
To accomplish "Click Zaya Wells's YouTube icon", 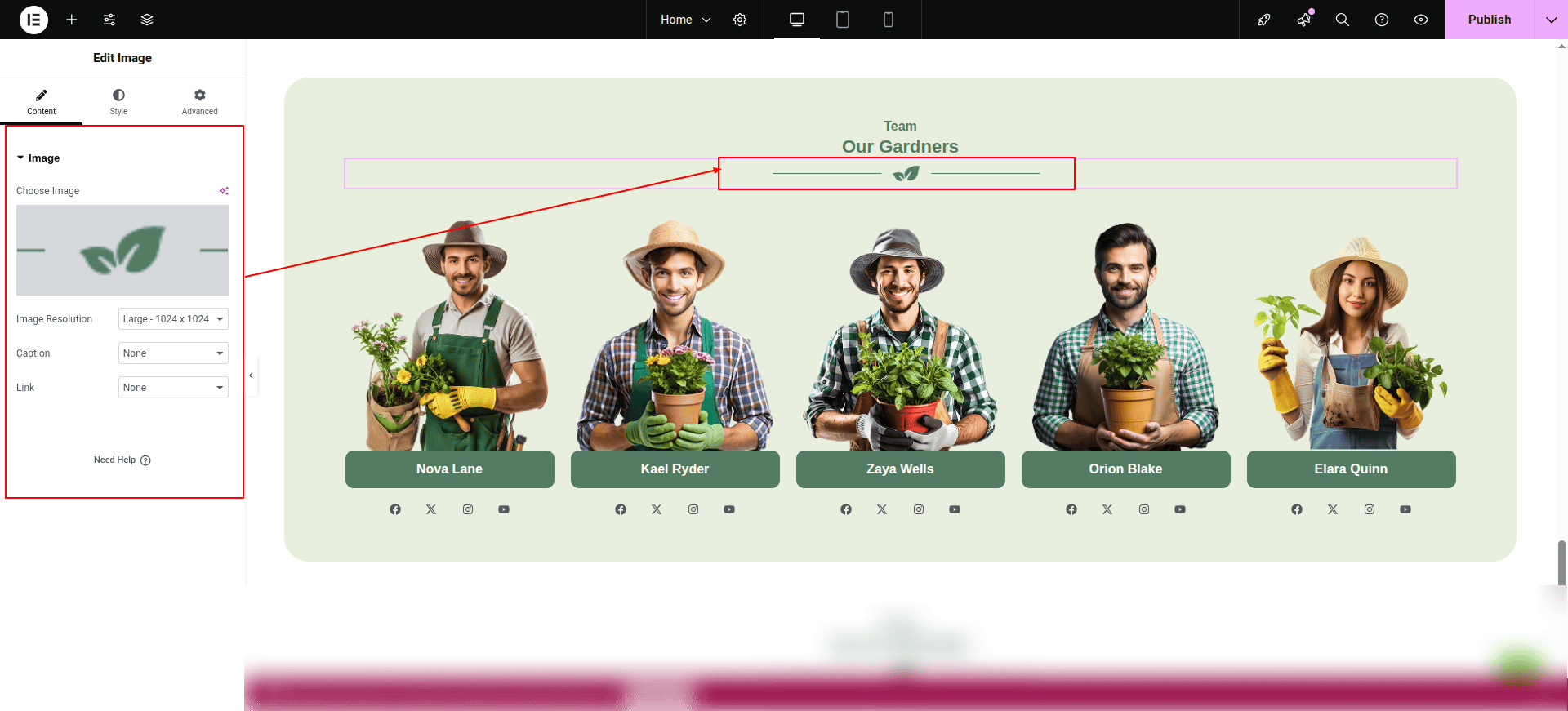I will [955, 509].
